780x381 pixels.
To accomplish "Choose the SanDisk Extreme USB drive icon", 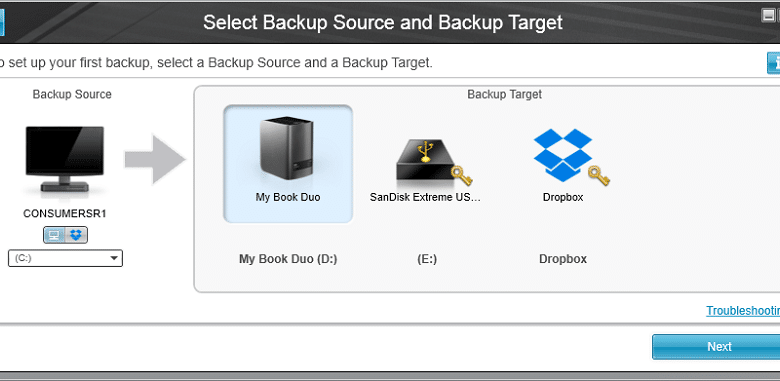I will (x=426, y=160).
